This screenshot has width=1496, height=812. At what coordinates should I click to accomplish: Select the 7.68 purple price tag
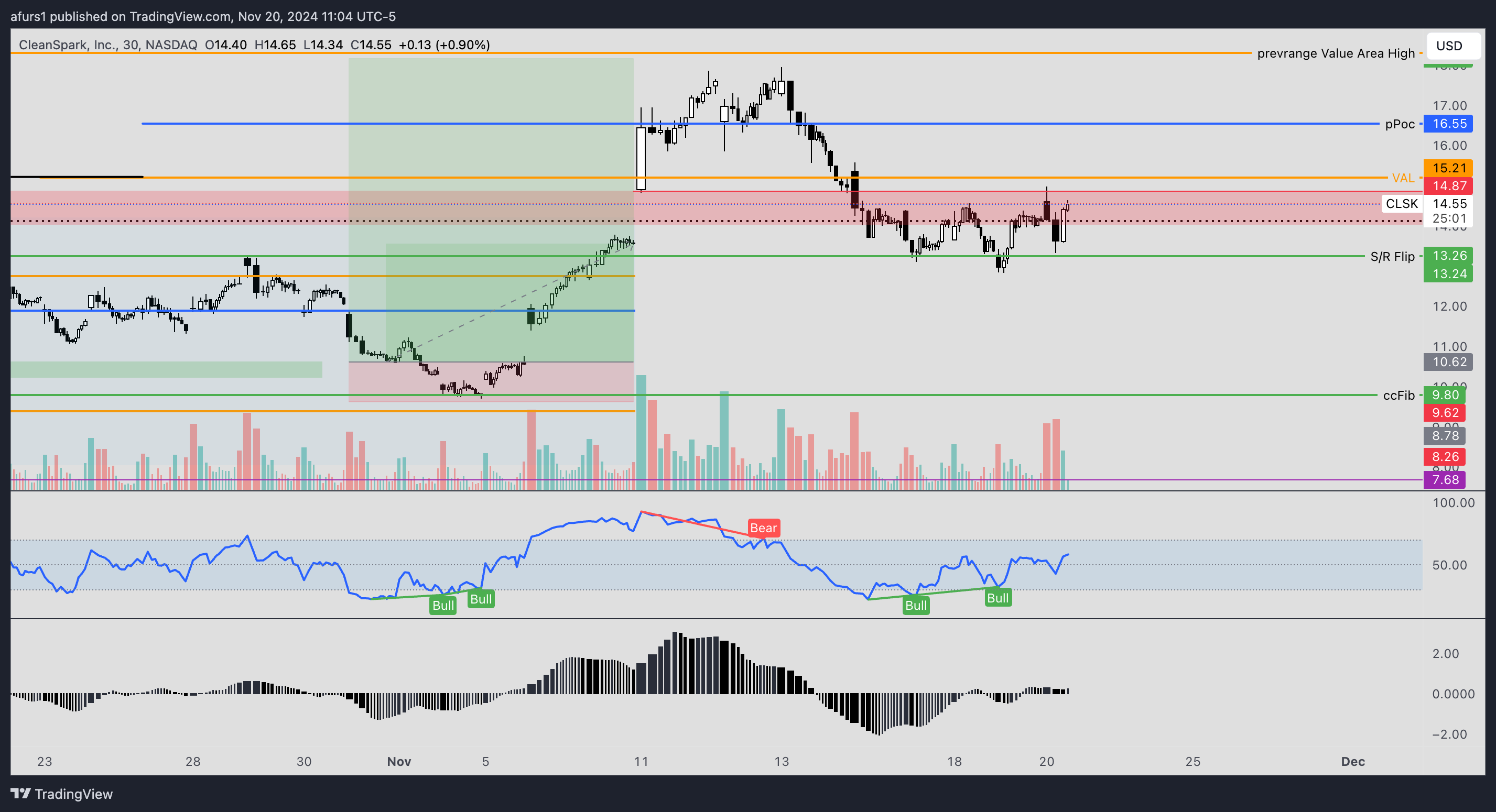[1445, 479]
